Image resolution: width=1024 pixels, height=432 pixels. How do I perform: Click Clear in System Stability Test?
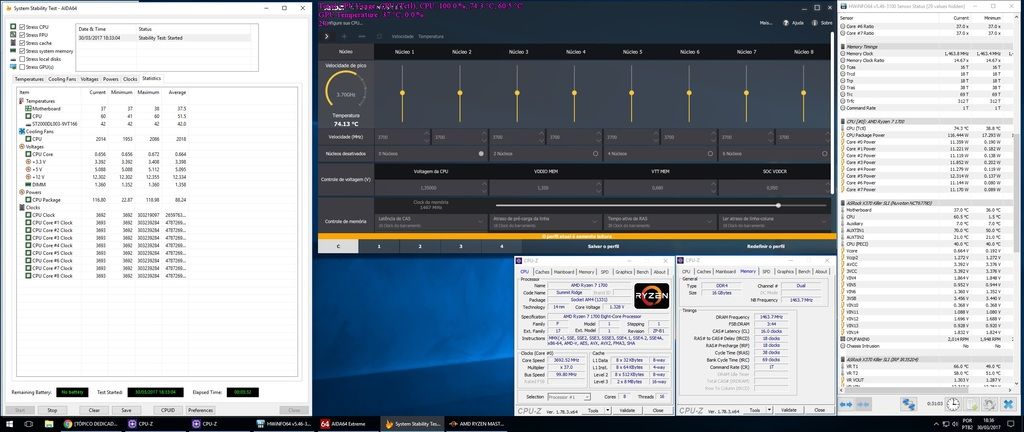pos(94,410)
